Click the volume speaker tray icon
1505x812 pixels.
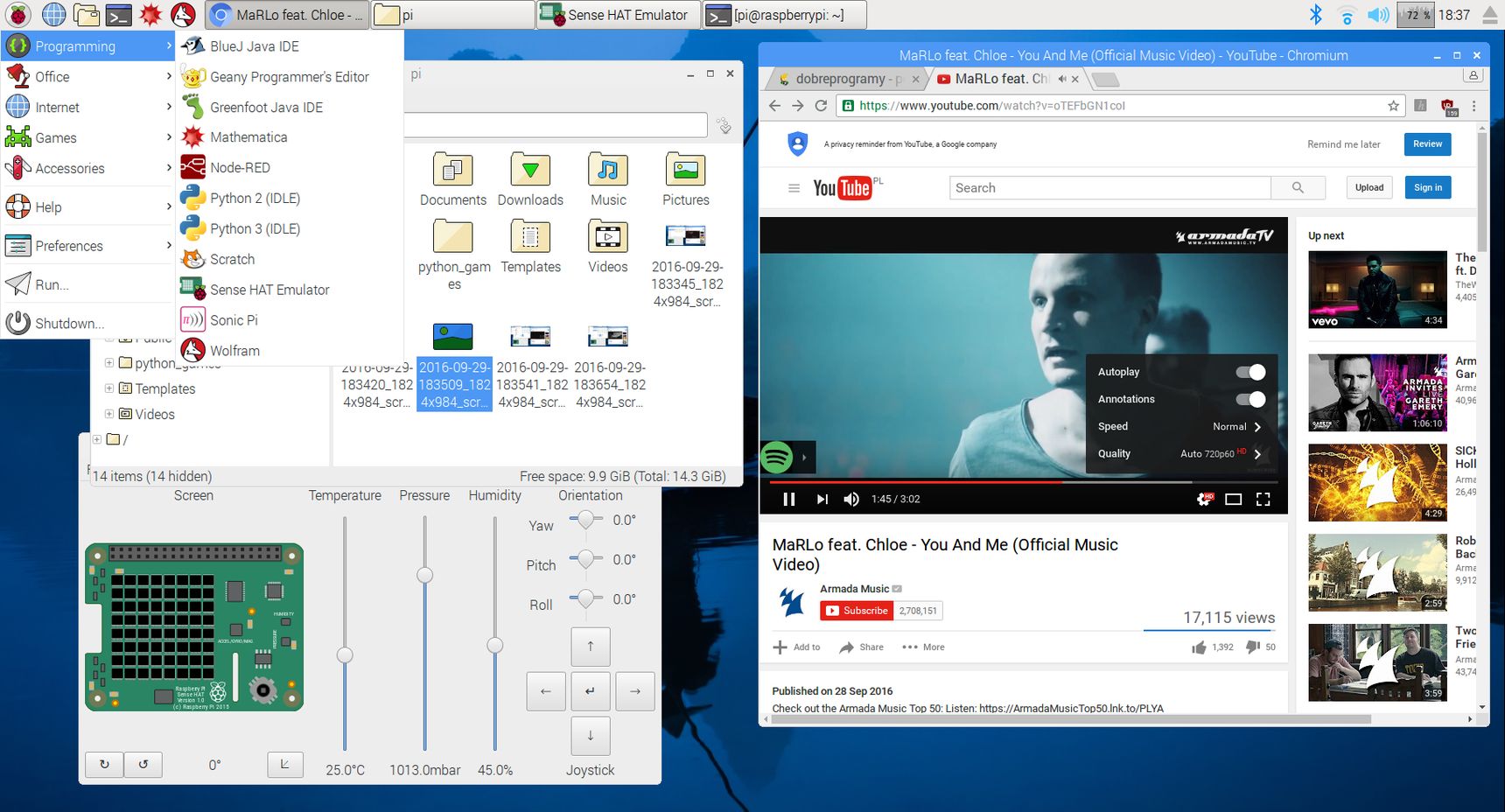(1378, 15)
